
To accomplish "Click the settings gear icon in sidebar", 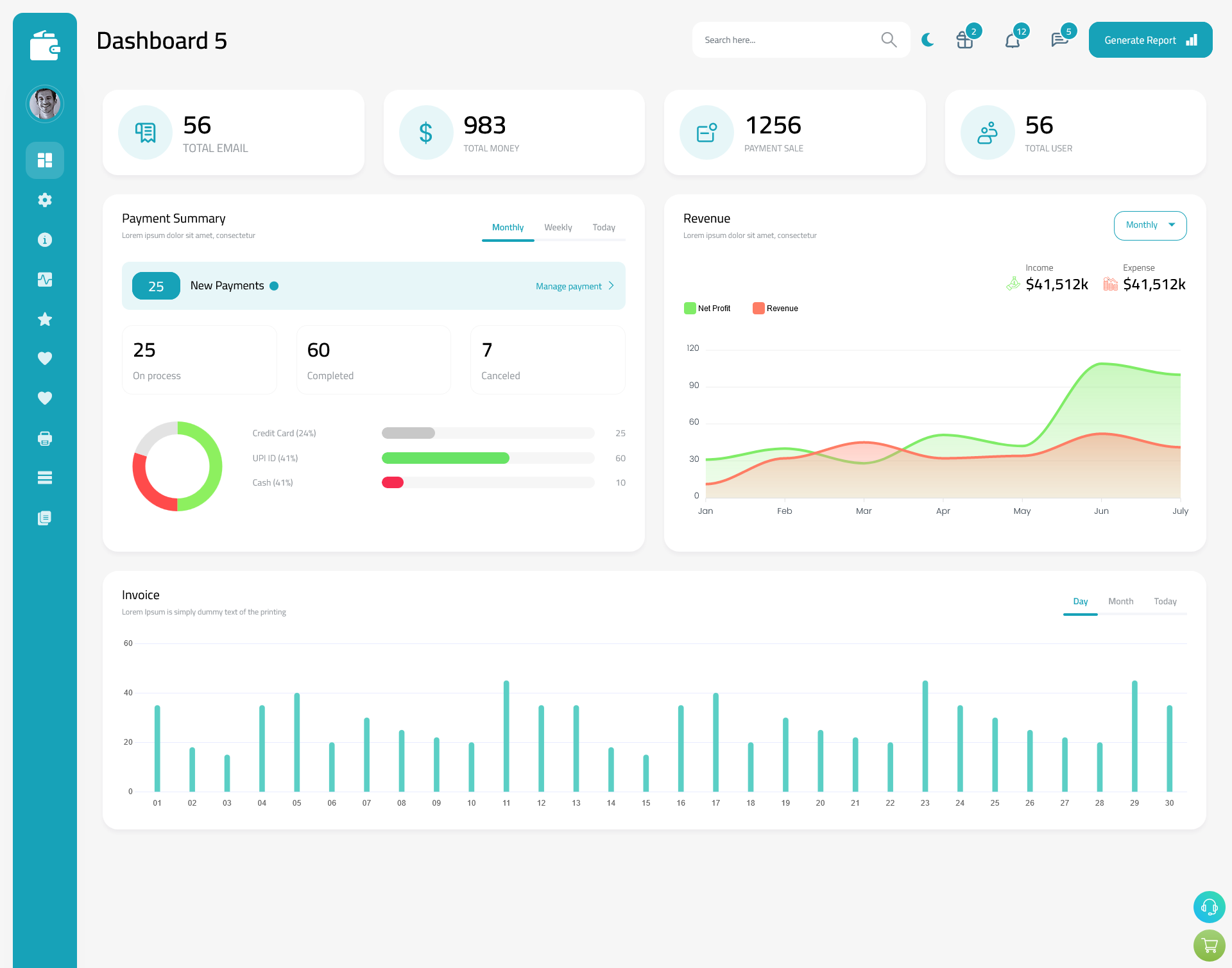I will point(45,200).
